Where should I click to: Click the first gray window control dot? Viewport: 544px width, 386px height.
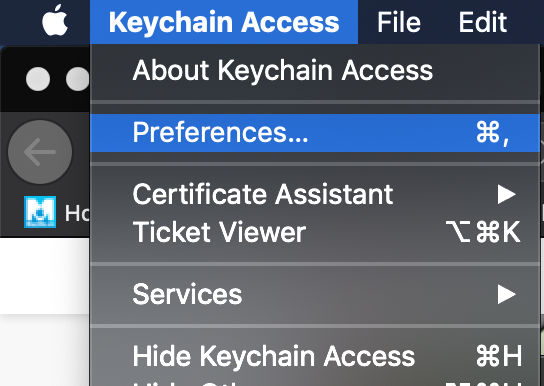pyautogui.click(x=38, y=79)
